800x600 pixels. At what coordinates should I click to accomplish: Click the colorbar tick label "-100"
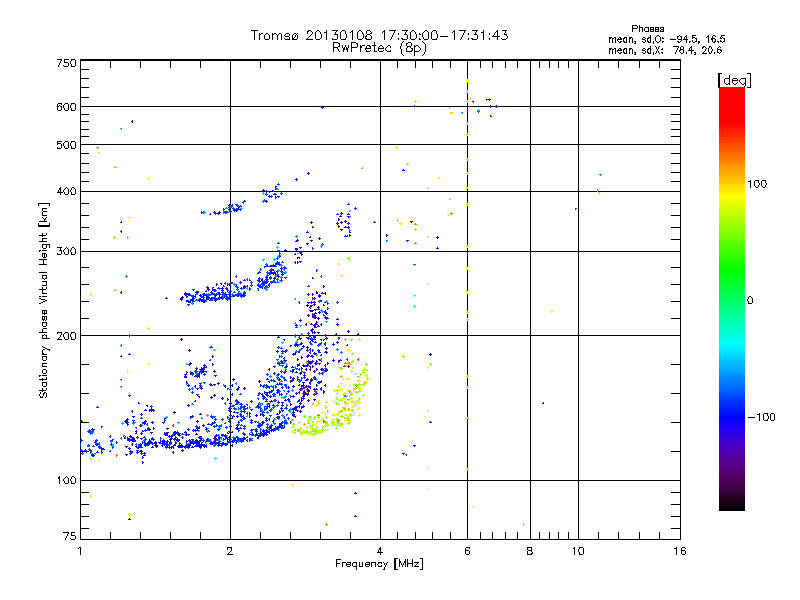point(761,417)
